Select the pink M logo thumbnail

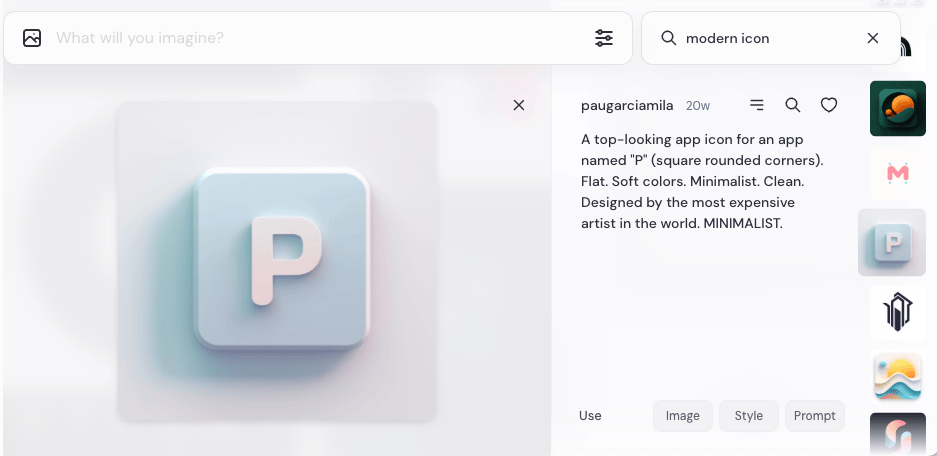(897, 174)
